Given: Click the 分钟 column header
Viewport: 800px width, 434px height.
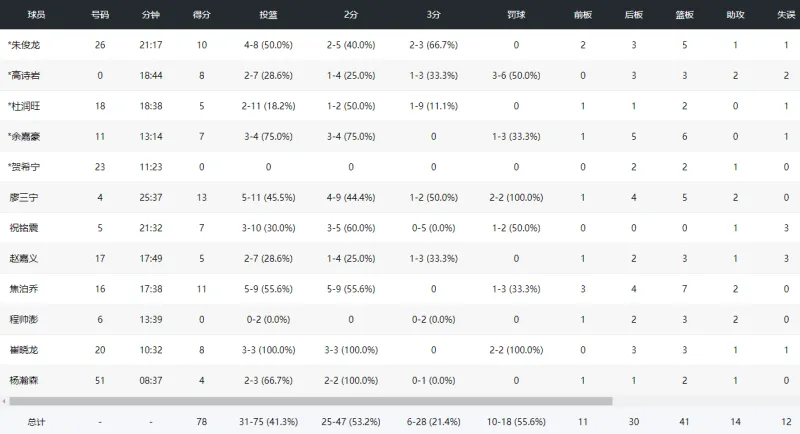Looking at the screenshot, I should pyautogui.click(x=150, y=16).
